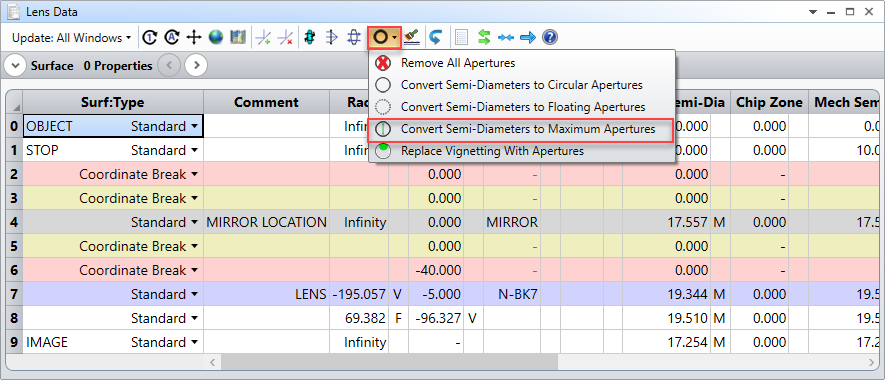This screenshot has width=885, height=380.
Task: Click the blue curved reverse arrow icon
Action: [x=435, y=38]
